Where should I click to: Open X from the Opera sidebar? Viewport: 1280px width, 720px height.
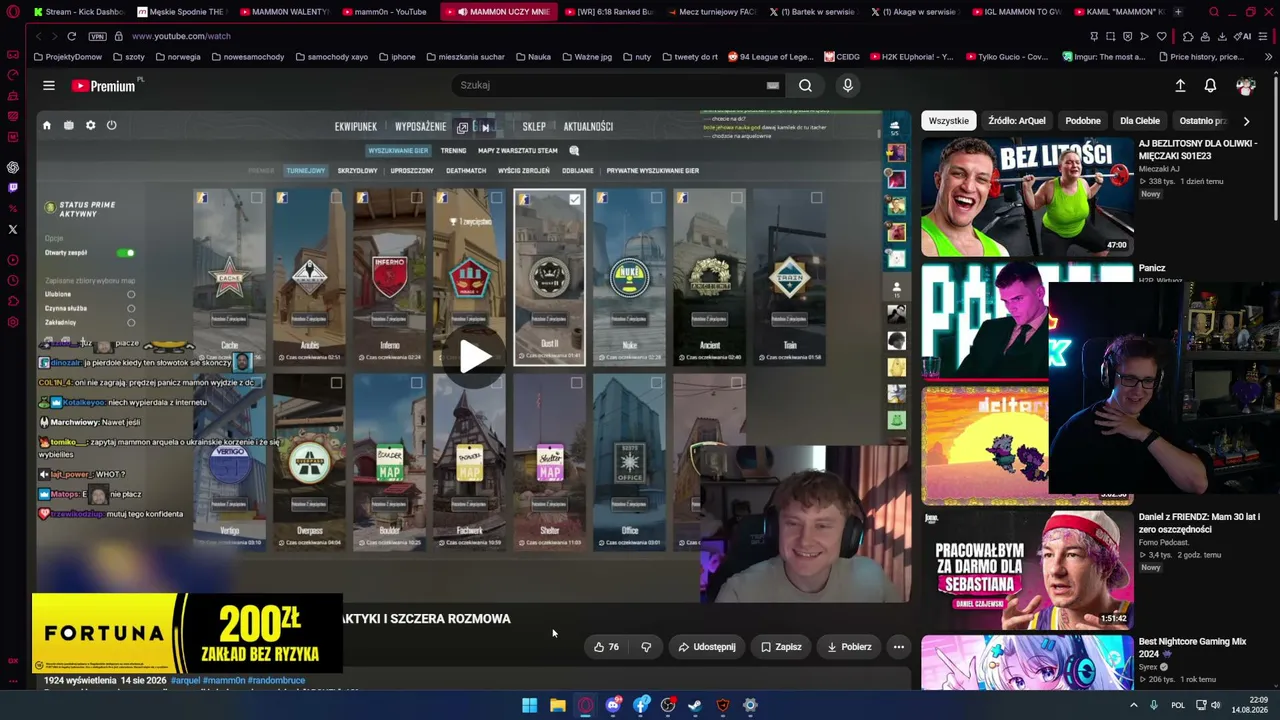pos(13,229)
